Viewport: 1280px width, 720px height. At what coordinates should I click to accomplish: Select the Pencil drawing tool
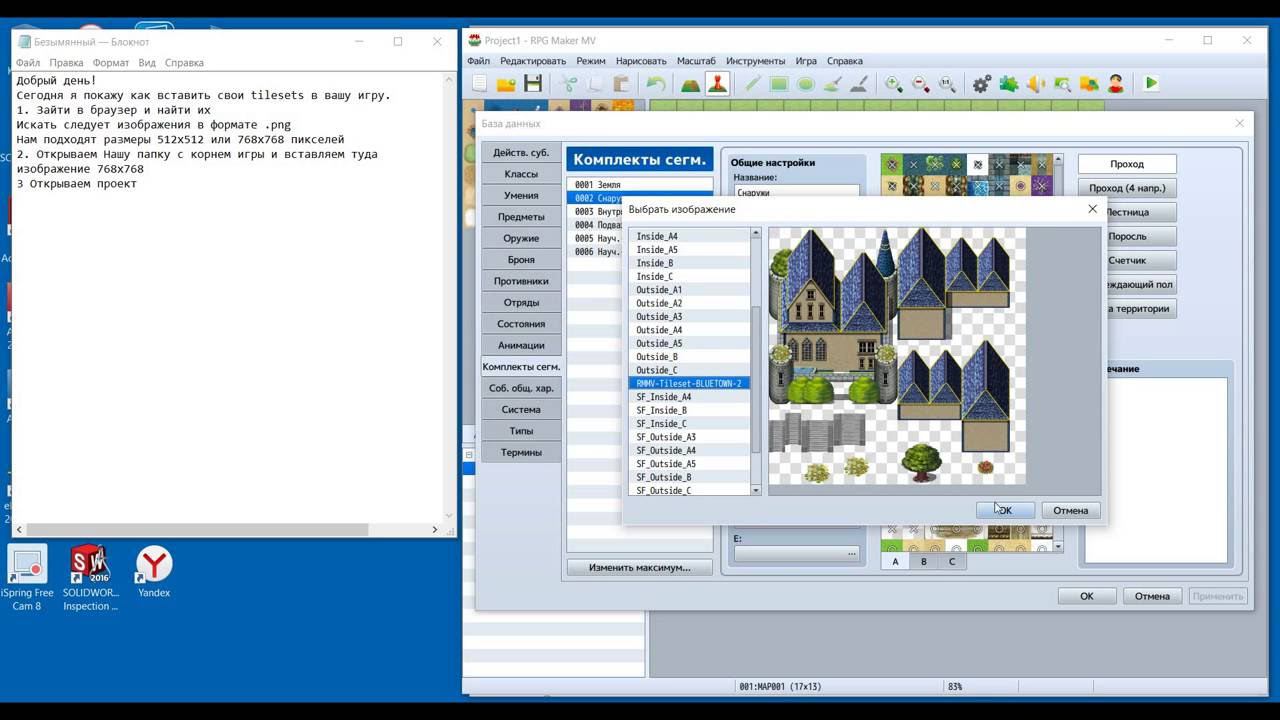752,84
